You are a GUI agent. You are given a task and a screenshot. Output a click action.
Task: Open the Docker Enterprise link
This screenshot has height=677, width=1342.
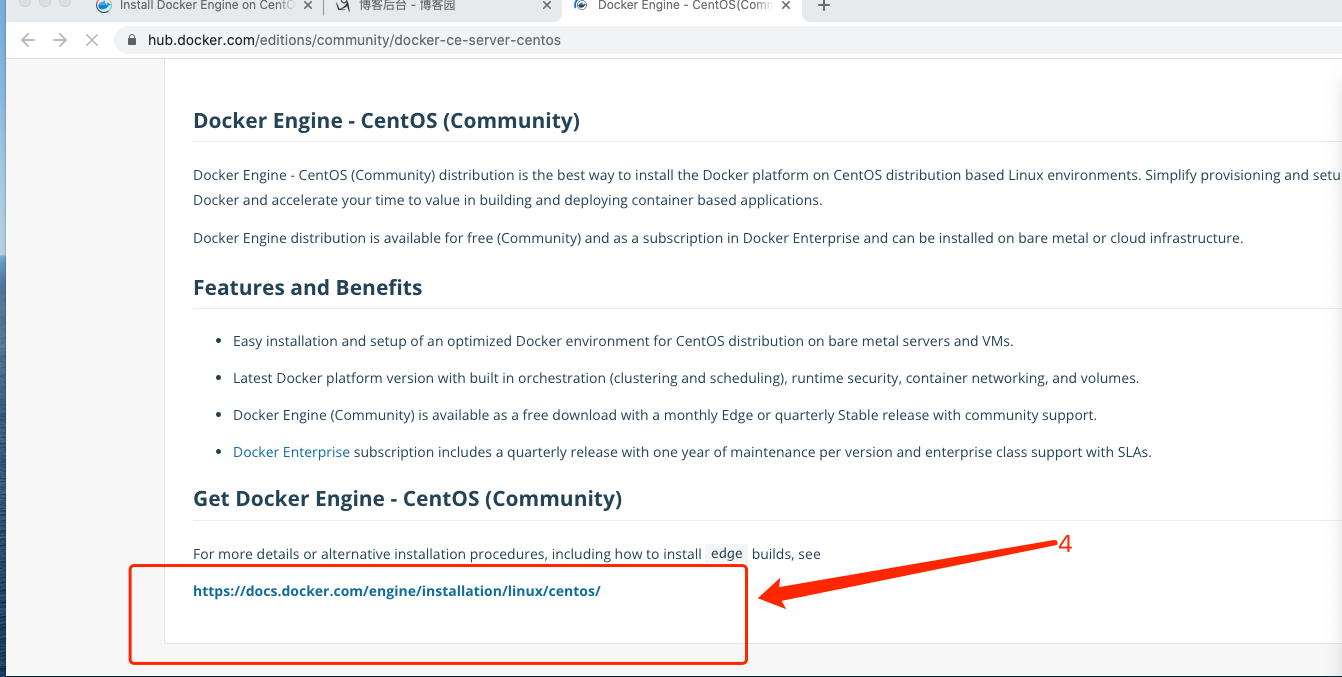click(291, 452)
